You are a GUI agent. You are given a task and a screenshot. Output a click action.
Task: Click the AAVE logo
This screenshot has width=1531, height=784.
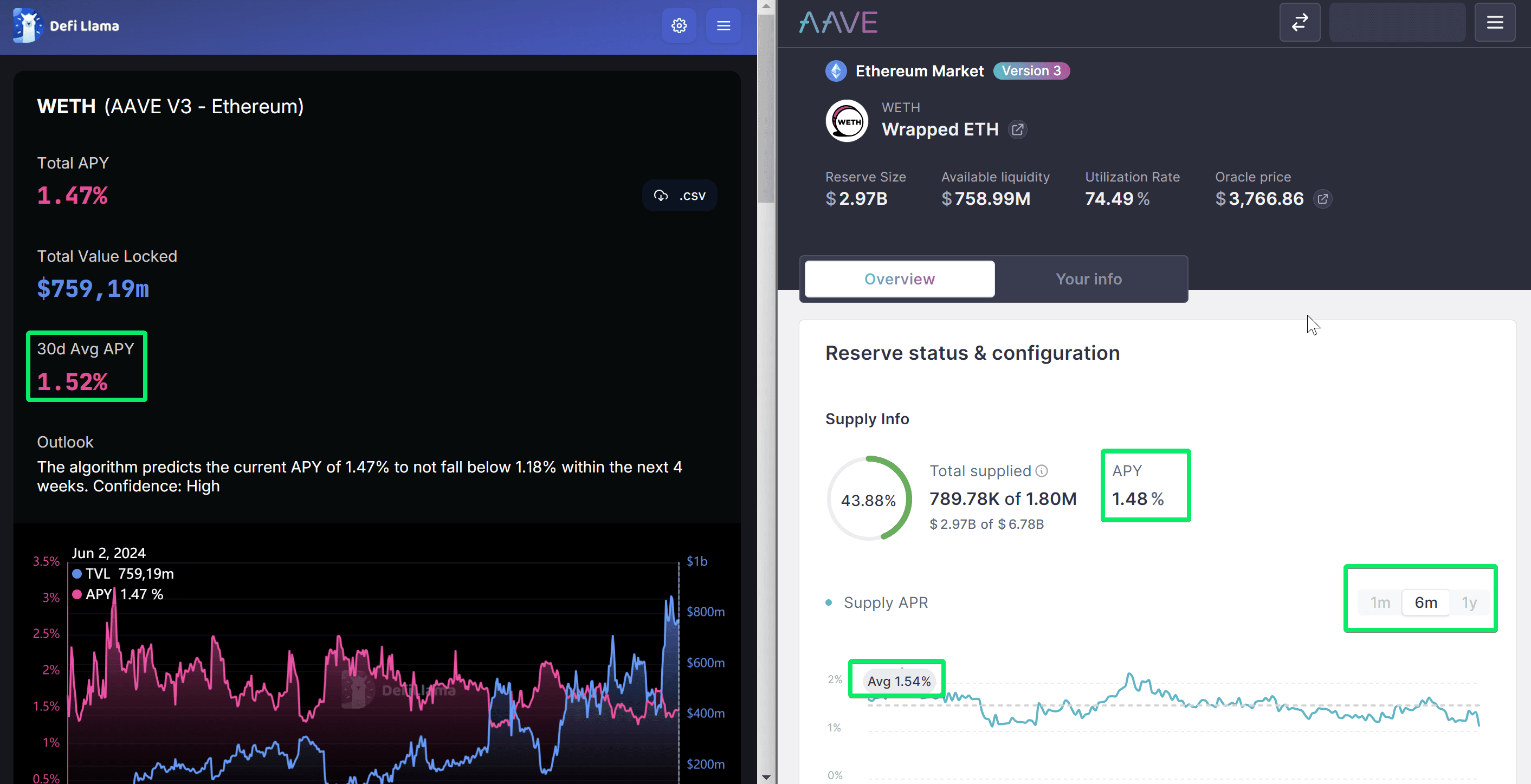point(838,23)
